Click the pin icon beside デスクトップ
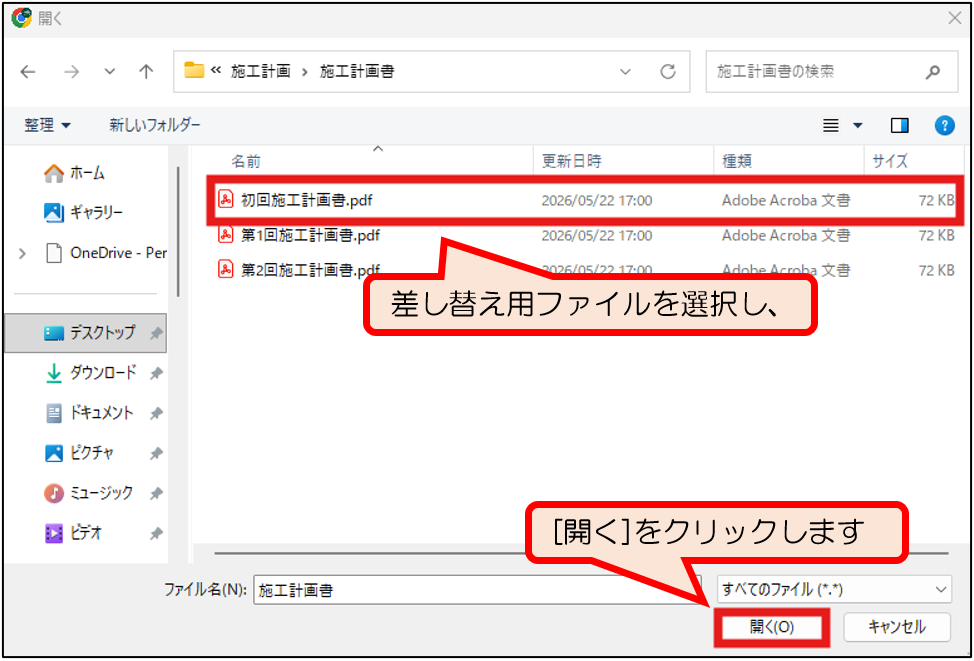Image resolution: width=974 pixels, height=661 pixels. pos(156,334)
